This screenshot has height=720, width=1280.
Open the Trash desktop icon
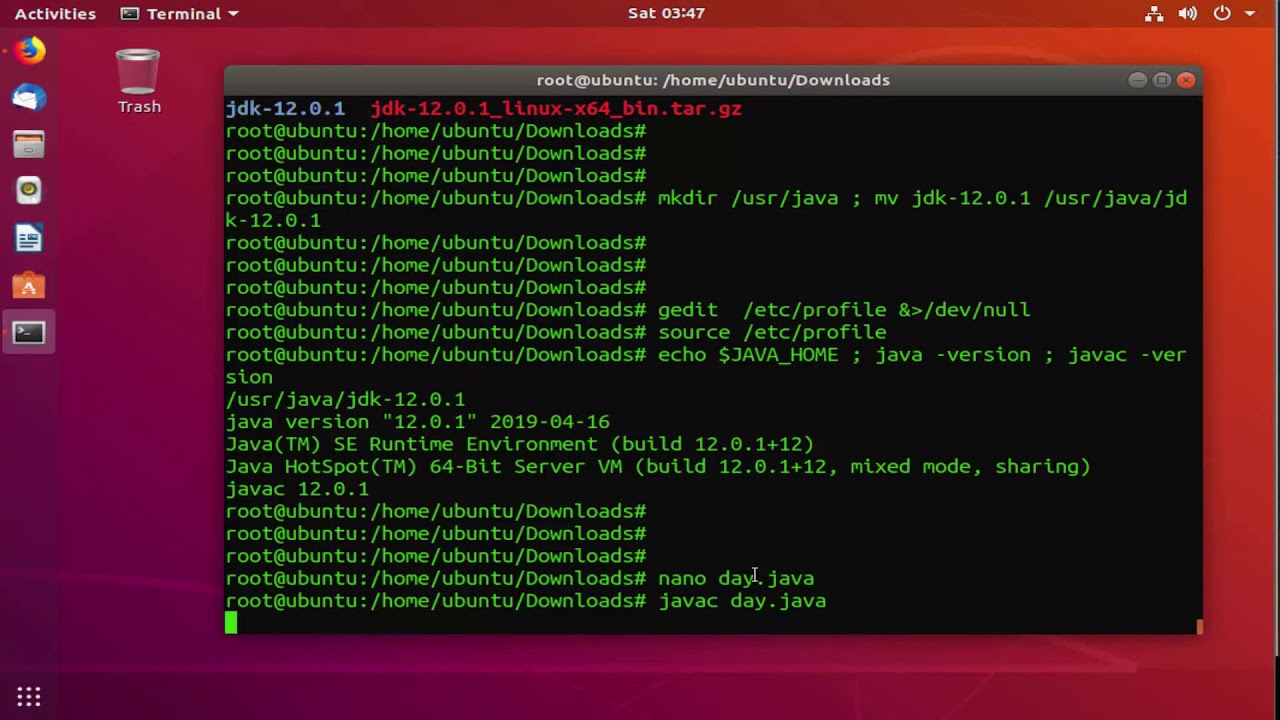coord(138,81)
